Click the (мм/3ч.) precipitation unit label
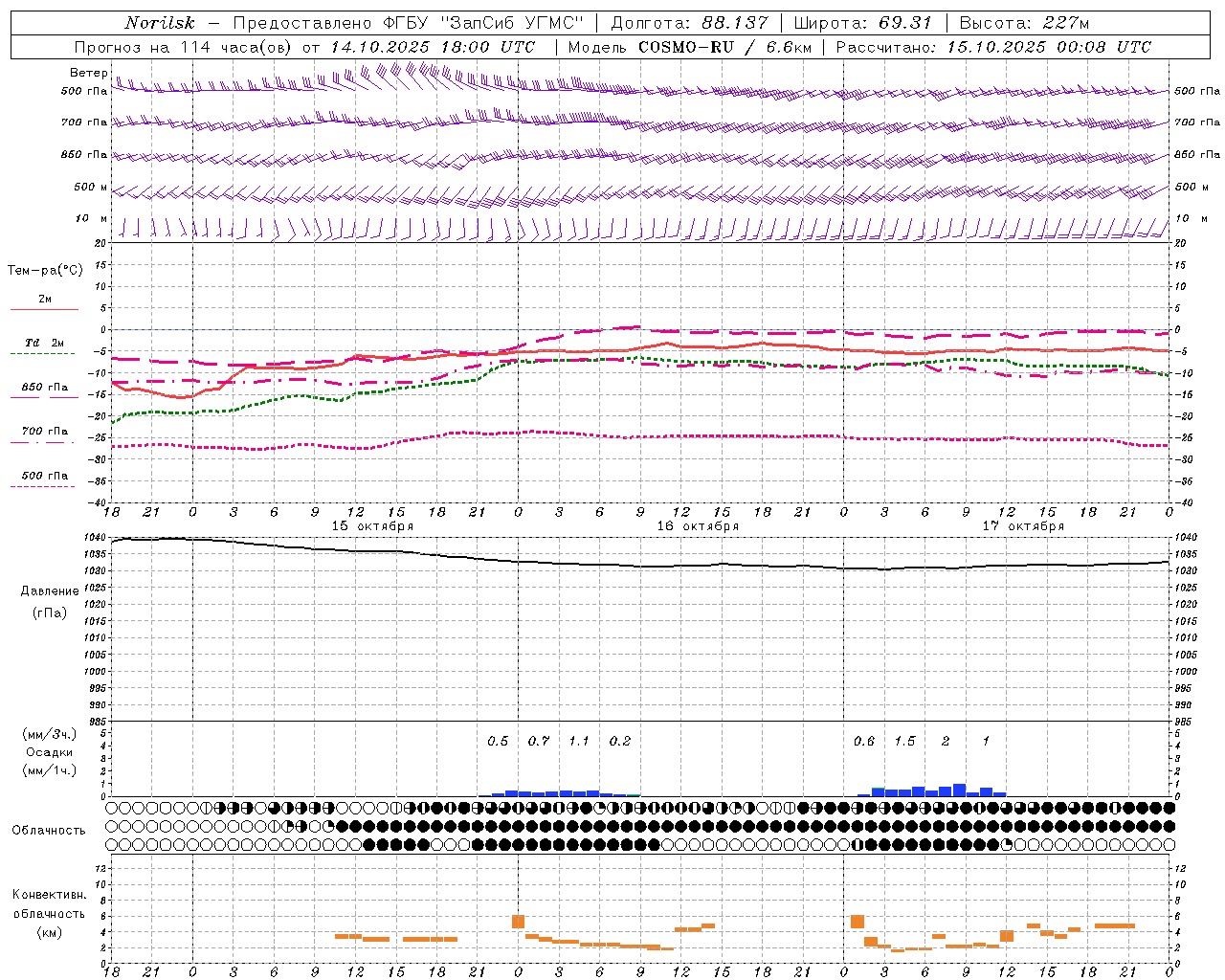 click(50, 734)
